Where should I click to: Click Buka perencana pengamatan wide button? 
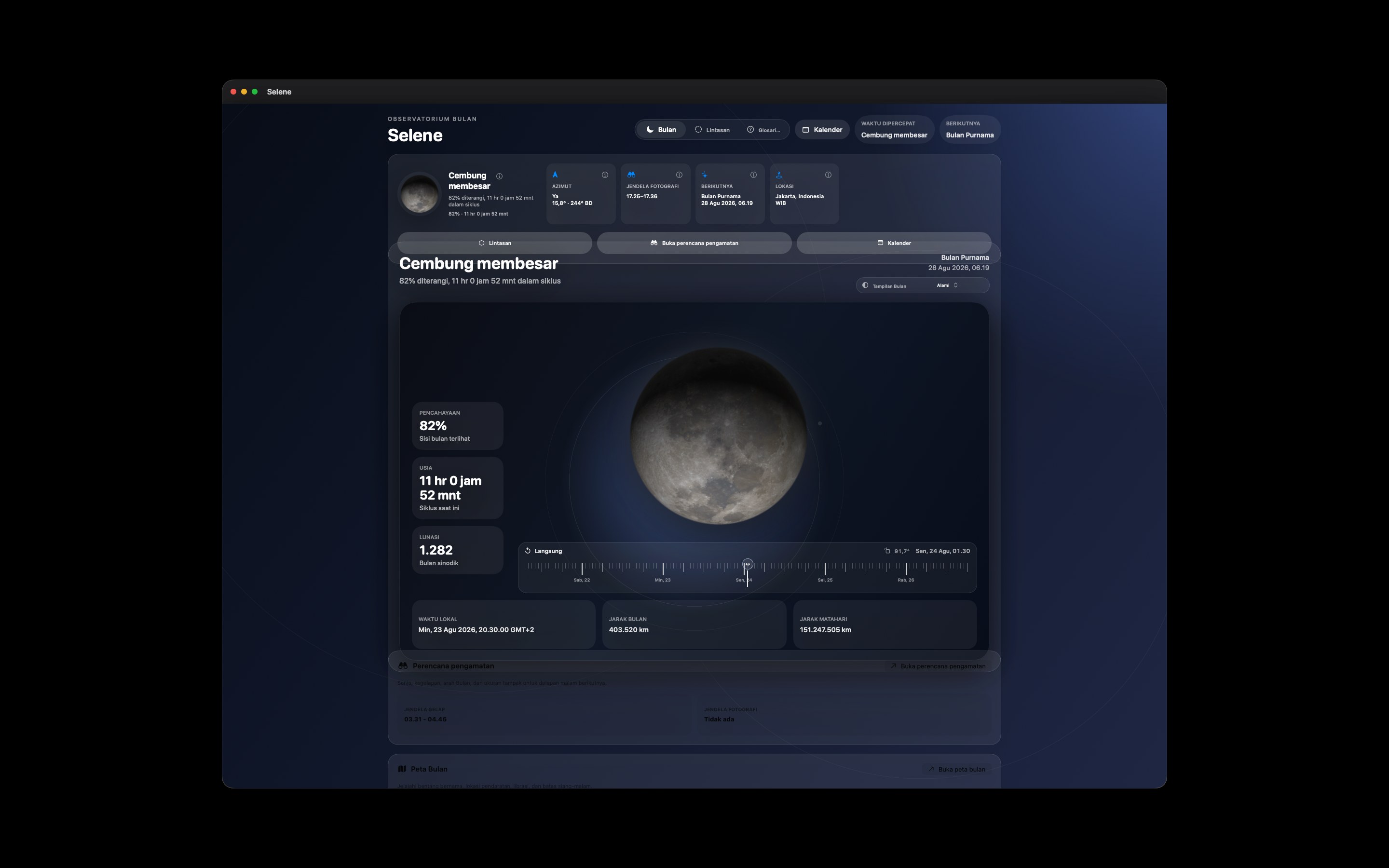[x=694, y=243]
